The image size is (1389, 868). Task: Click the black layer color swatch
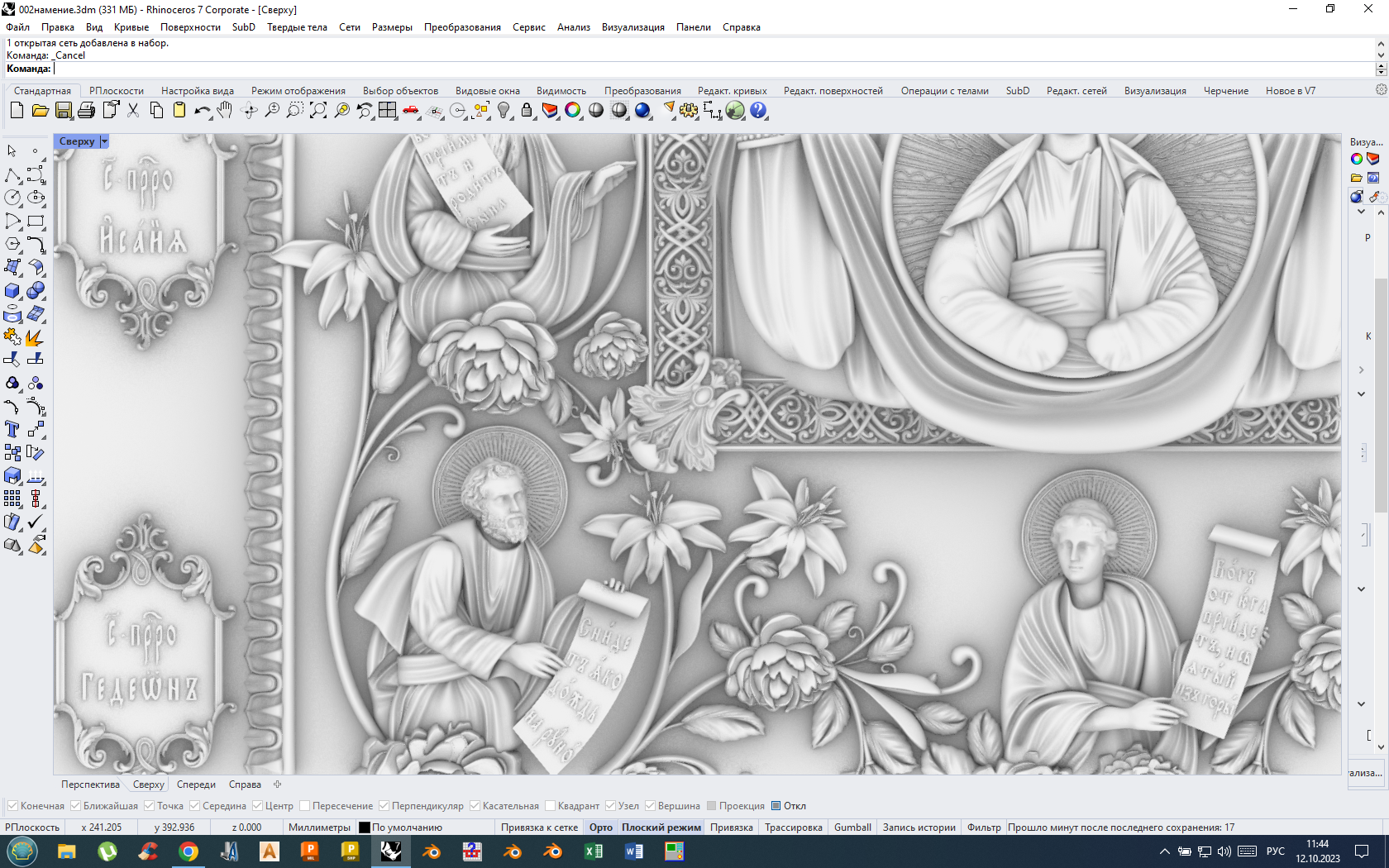[365, 827]
